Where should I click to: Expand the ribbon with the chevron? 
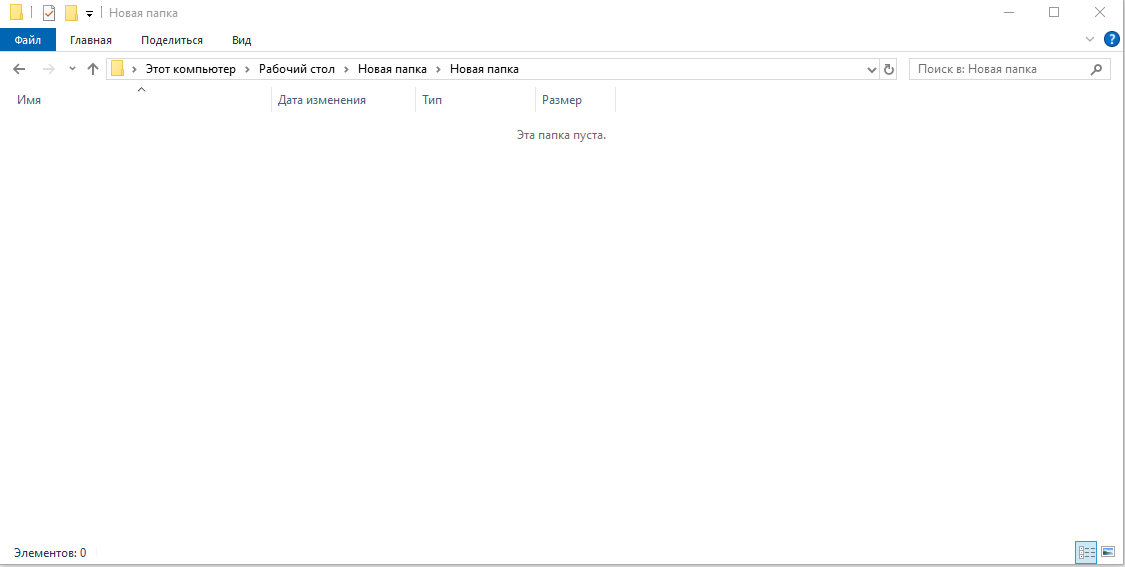coord(1090,39)
